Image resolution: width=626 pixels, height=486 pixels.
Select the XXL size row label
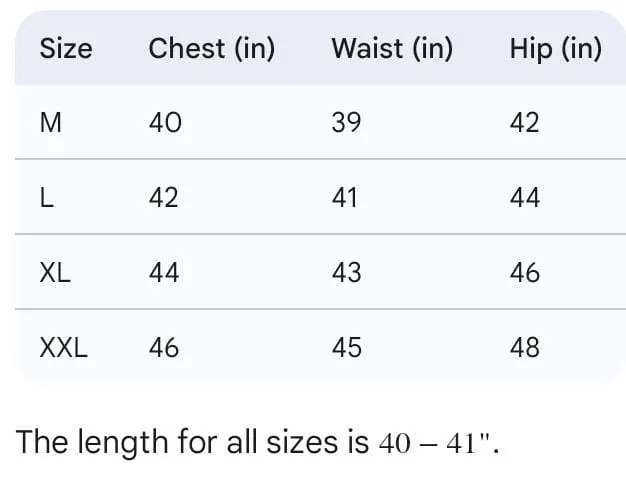[x=64, y=347]
